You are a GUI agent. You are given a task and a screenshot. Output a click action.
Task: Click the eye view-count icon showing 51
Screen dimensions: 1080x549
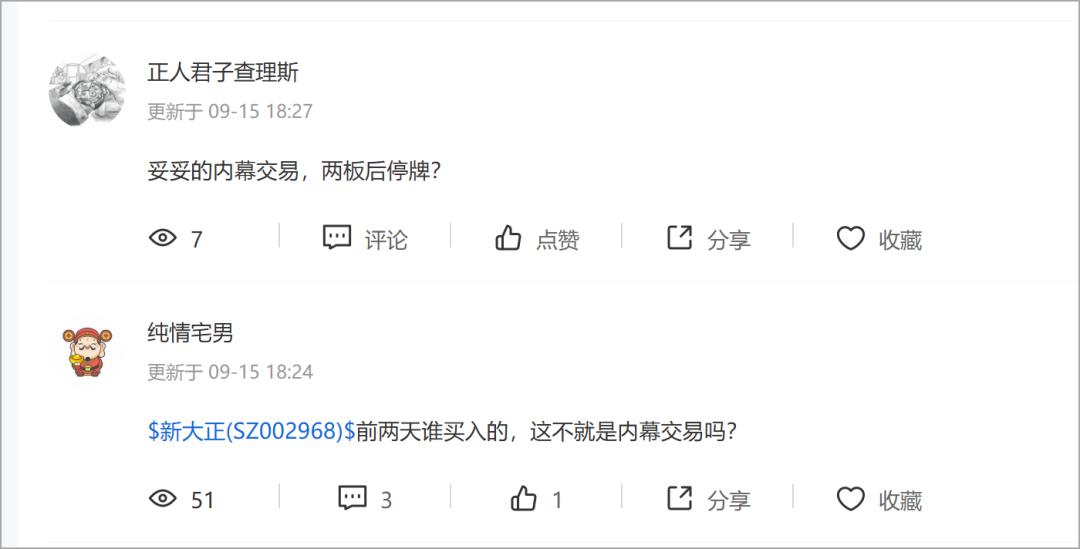(x=162, y=498)
